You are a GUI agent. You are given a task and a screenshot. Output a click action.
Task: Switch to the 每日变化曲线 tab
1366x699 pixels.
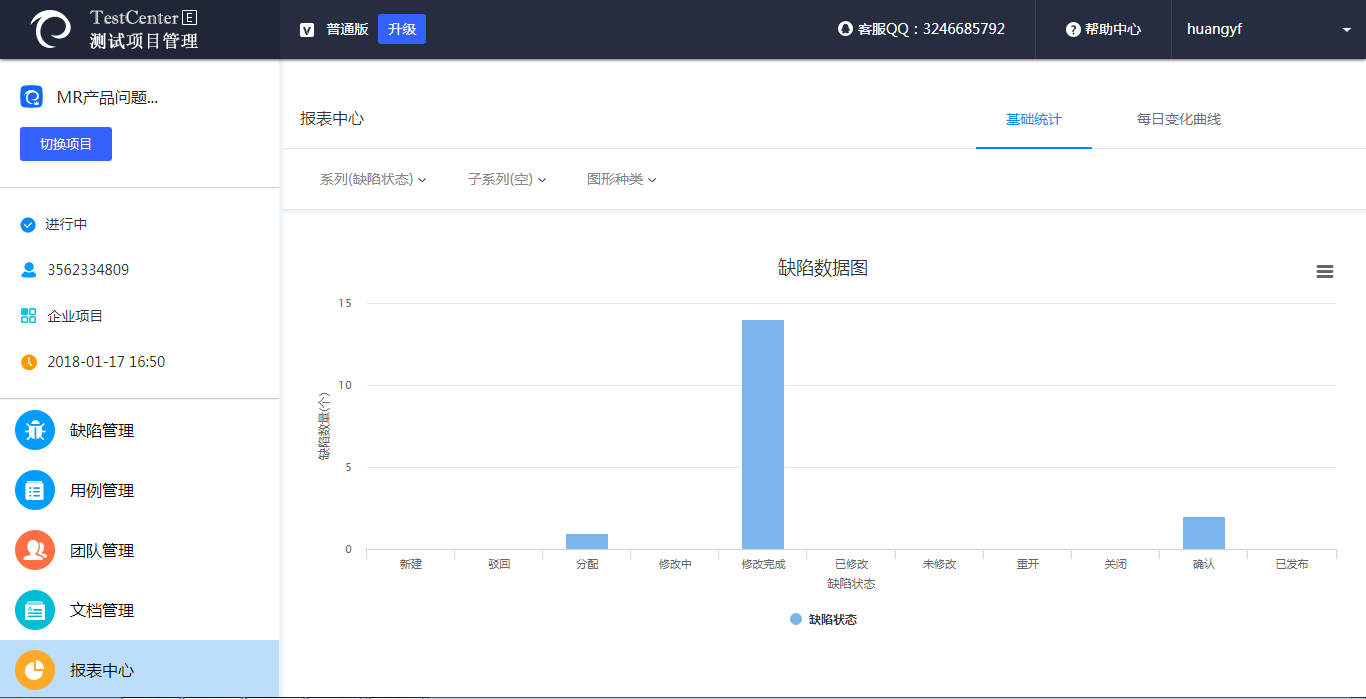click(x=1178, y=120)
